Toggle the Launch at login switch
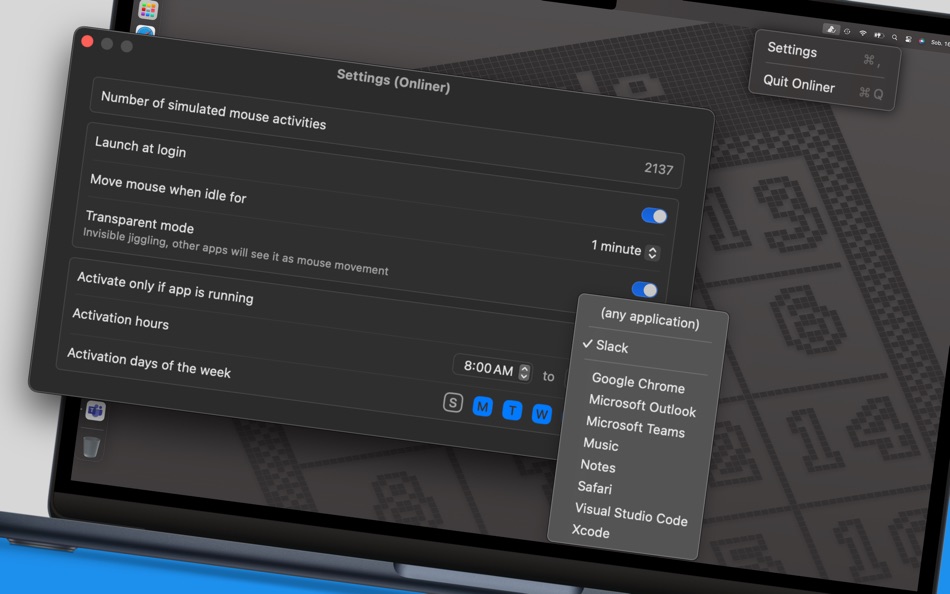The image size is (950, 594). coord(654,216)
